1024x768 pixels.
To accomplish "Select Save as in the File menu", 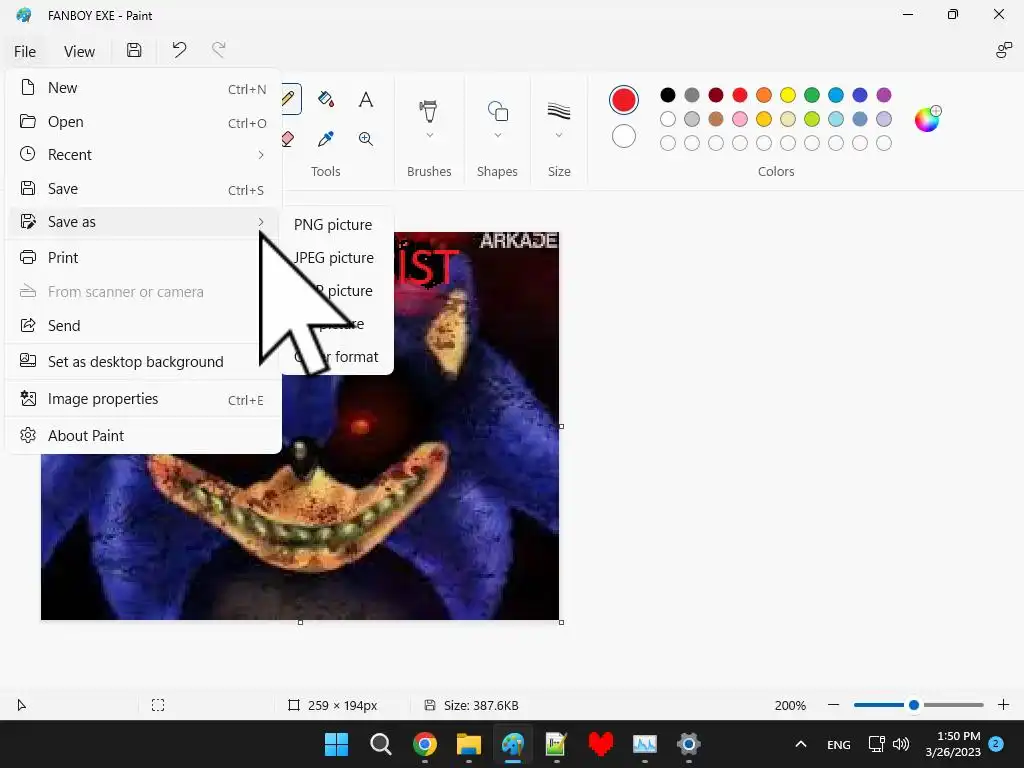I will point(144,222).
